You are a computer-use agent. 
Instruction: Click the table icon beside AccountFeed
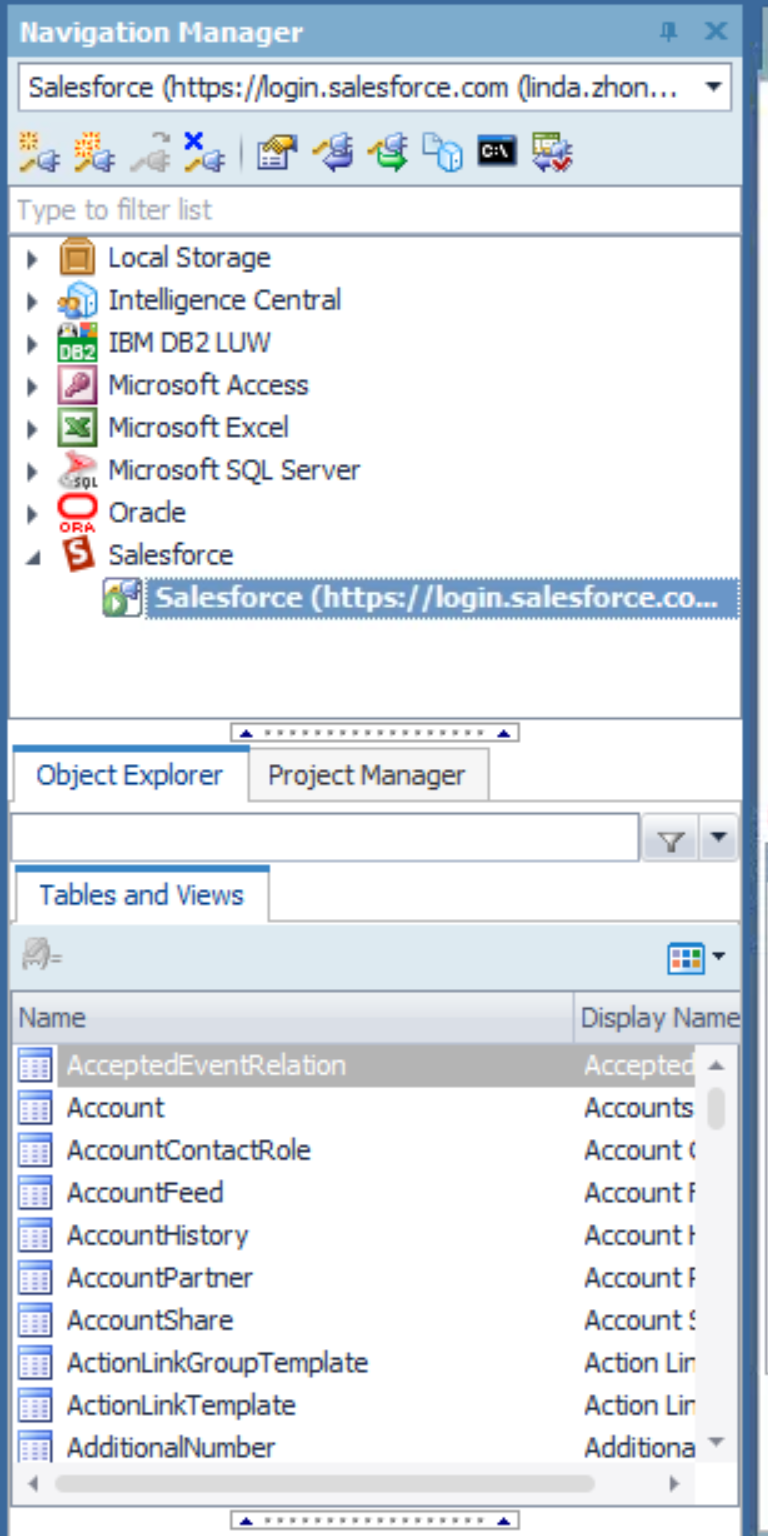pyautogui.click(x=35, y=1193)
